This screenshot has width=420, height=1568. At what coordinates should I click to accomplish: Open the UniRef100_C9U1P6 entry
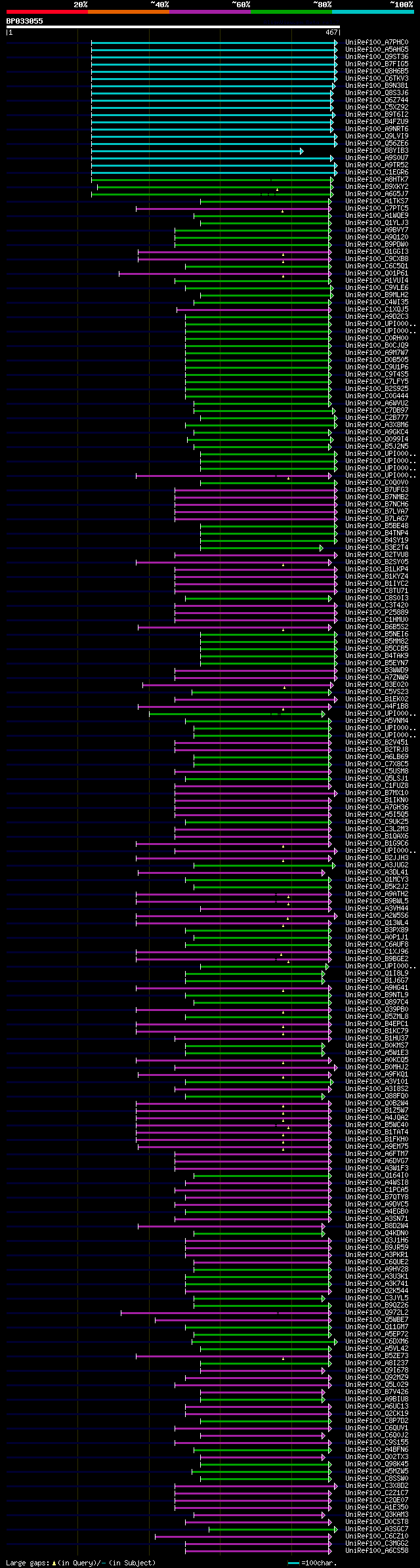(x=377, y=367)
